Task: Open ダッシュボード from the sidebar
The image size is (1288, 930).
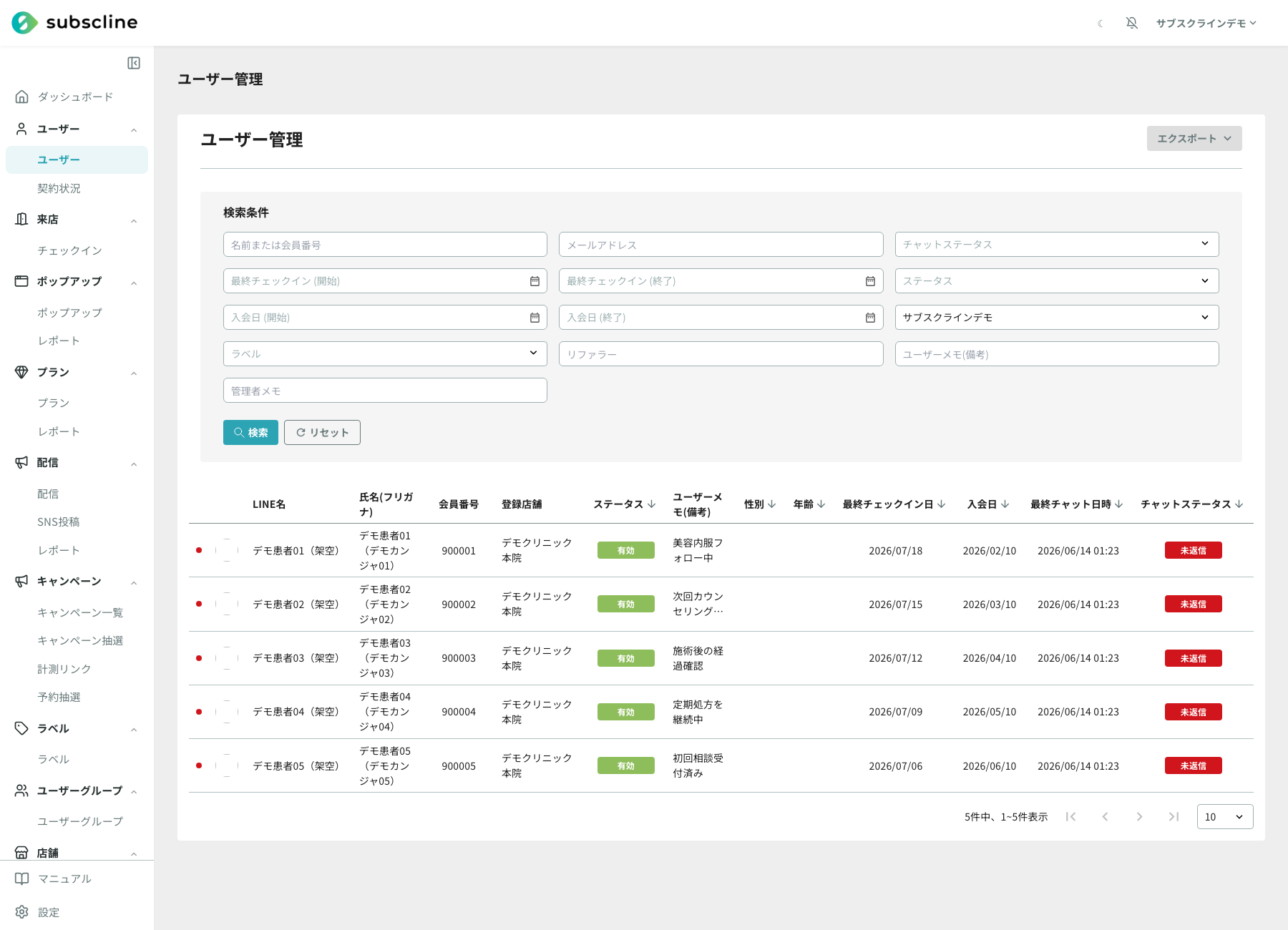Action: point(75,97)
